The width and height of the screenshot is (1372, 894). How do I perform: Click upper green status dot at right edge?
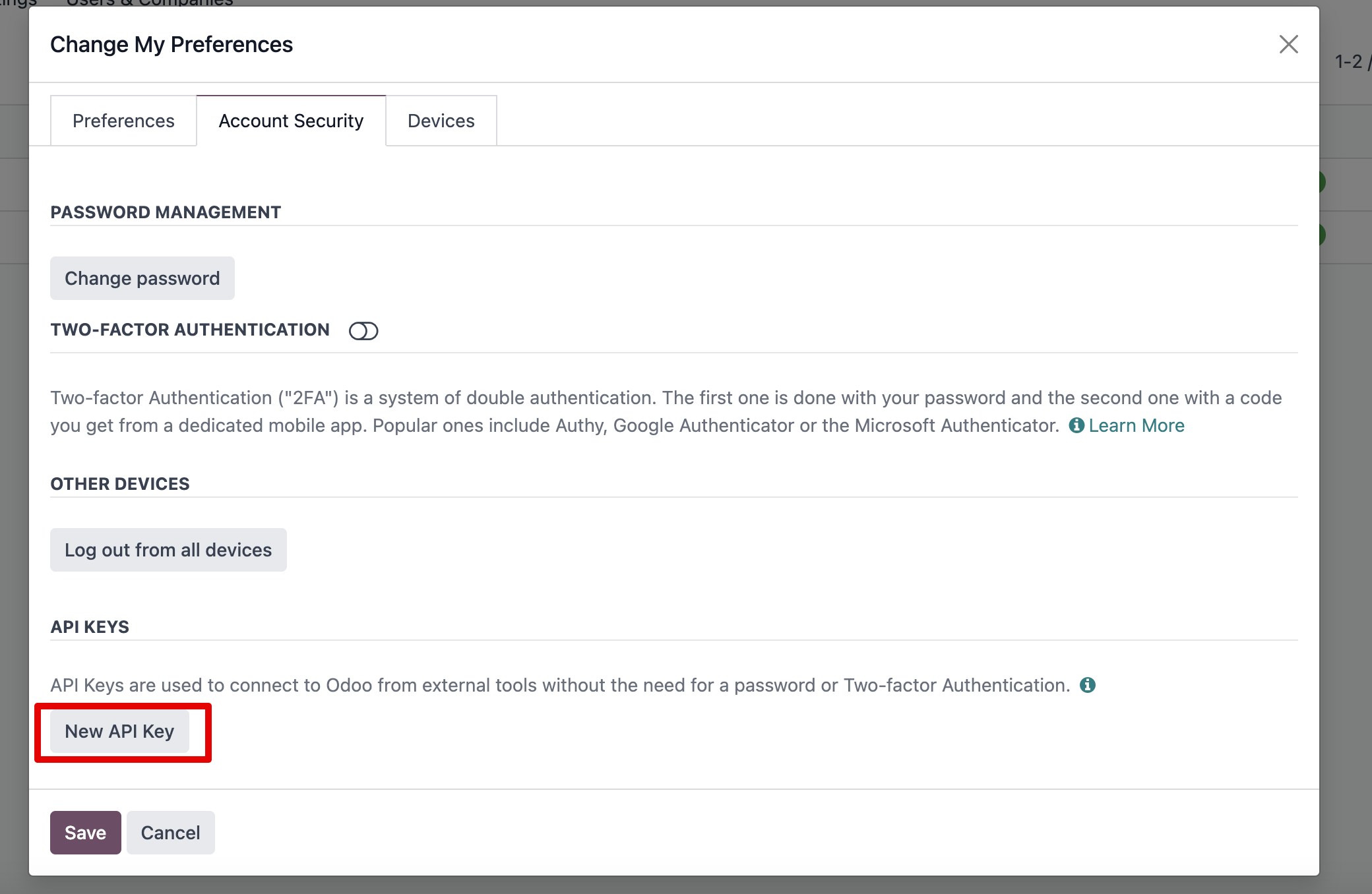(1323, 182)
